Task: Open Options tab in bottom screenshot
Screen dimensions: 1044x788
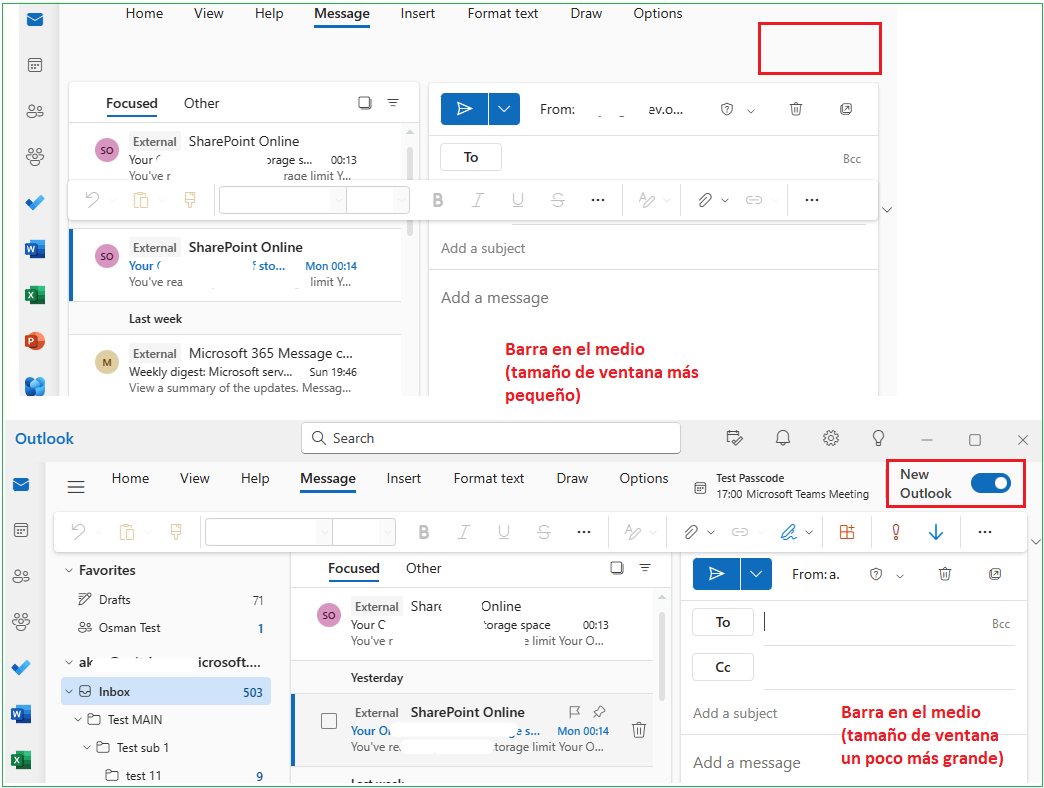Action: tap(644, 479)
